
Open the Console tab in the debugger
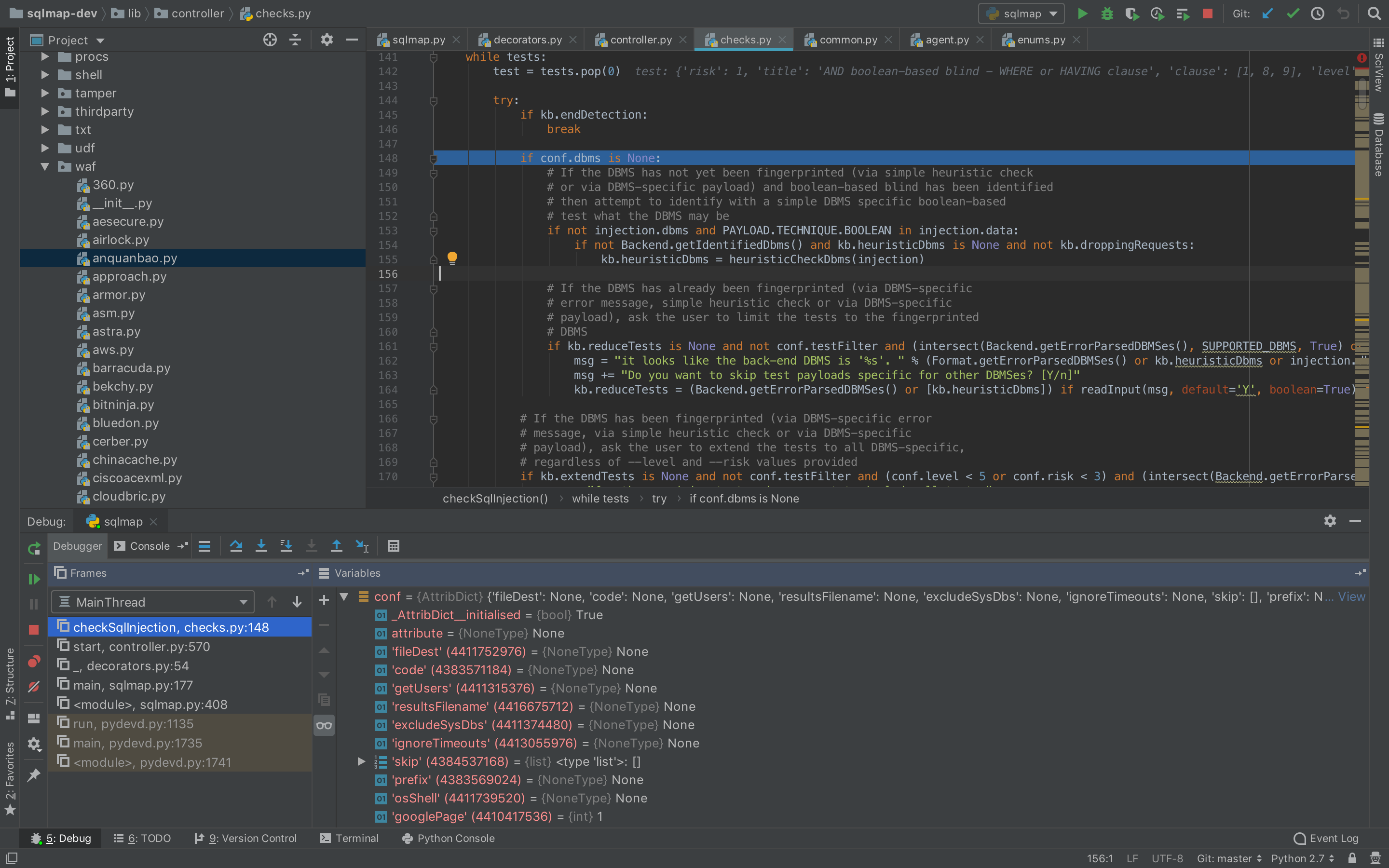[149, 546]
